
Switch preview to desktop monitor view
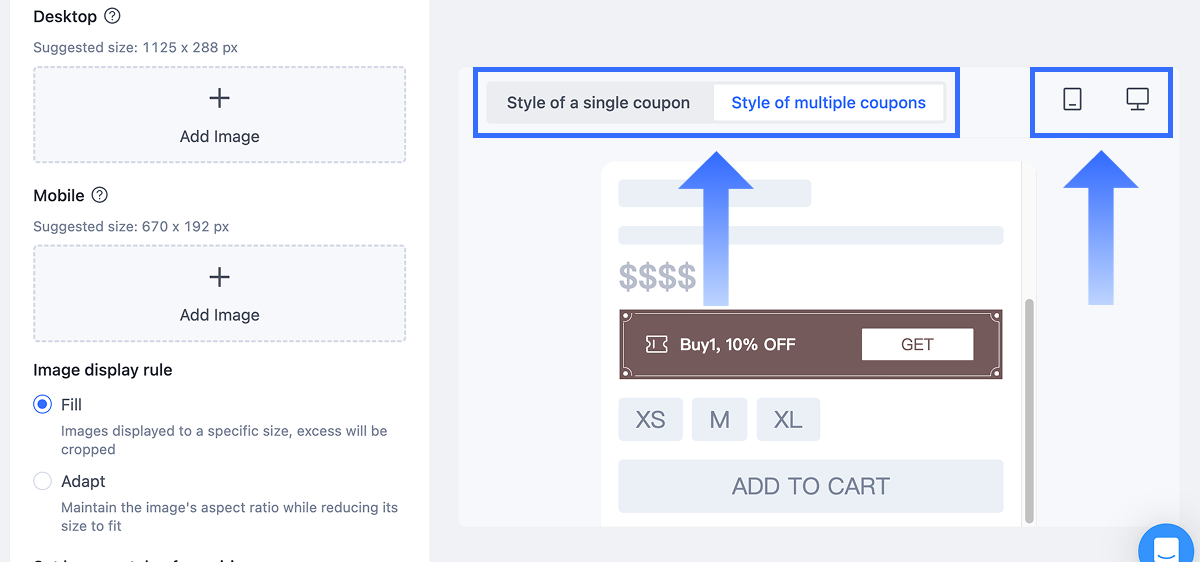point(1137,99)
